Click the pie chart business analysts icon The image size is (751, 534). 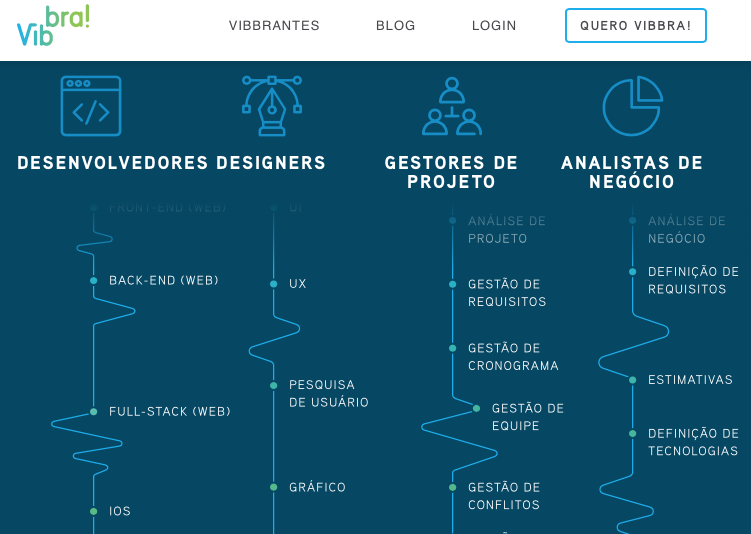coord(632,107)
